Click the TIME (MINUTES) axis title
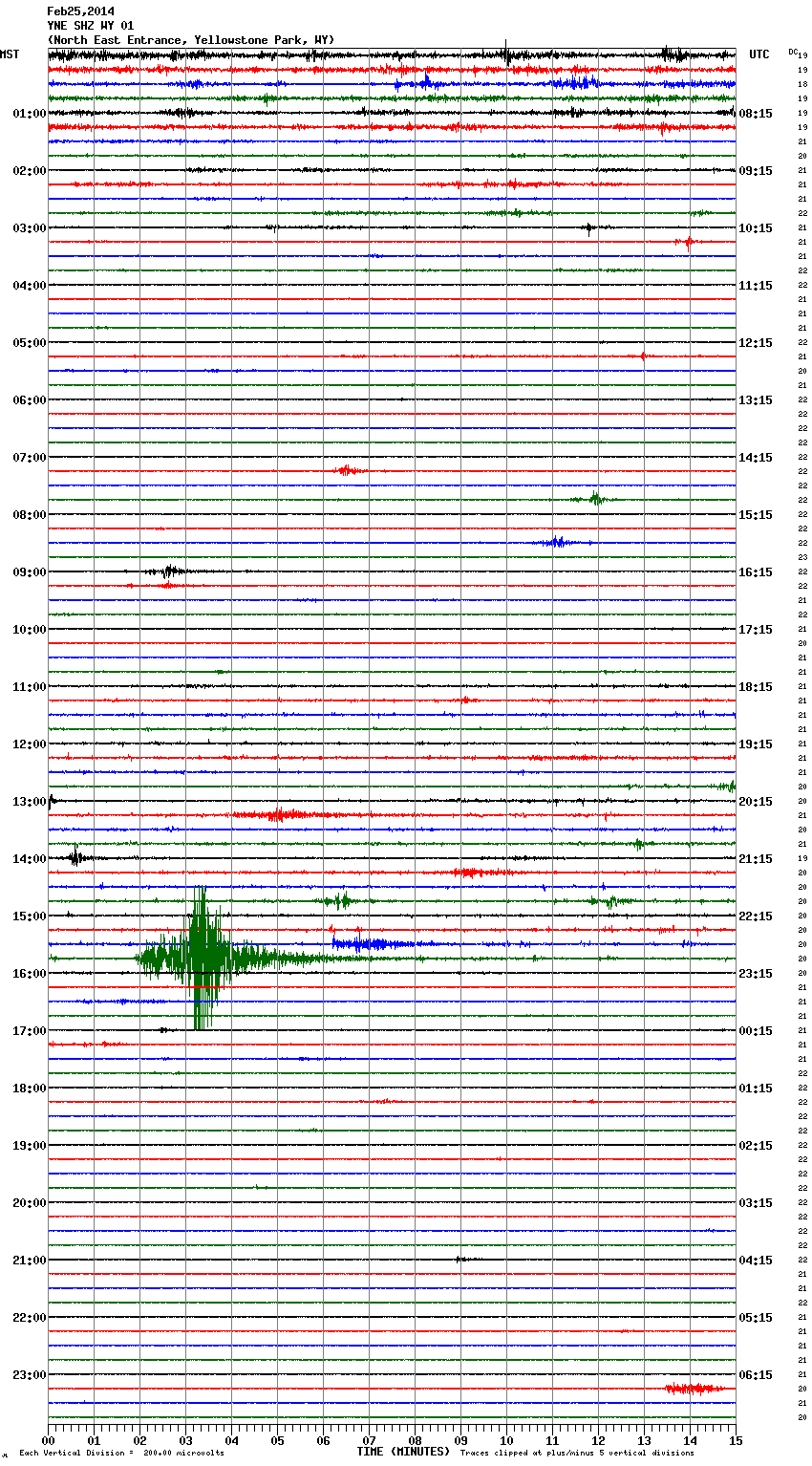The height and width of the screenshot is (1466, 812). 403,1452
